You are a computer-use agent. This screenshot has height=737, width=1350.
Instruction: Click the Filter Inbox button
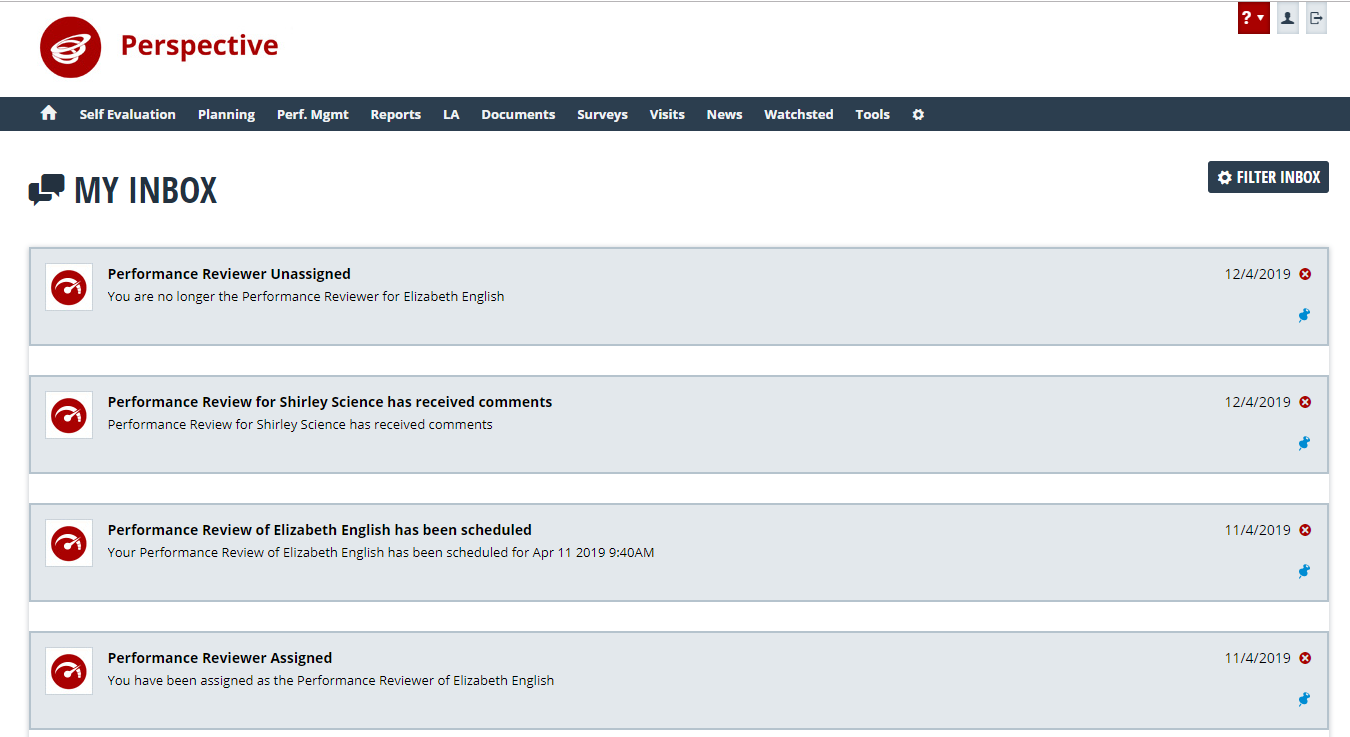tap(1268, 177)
